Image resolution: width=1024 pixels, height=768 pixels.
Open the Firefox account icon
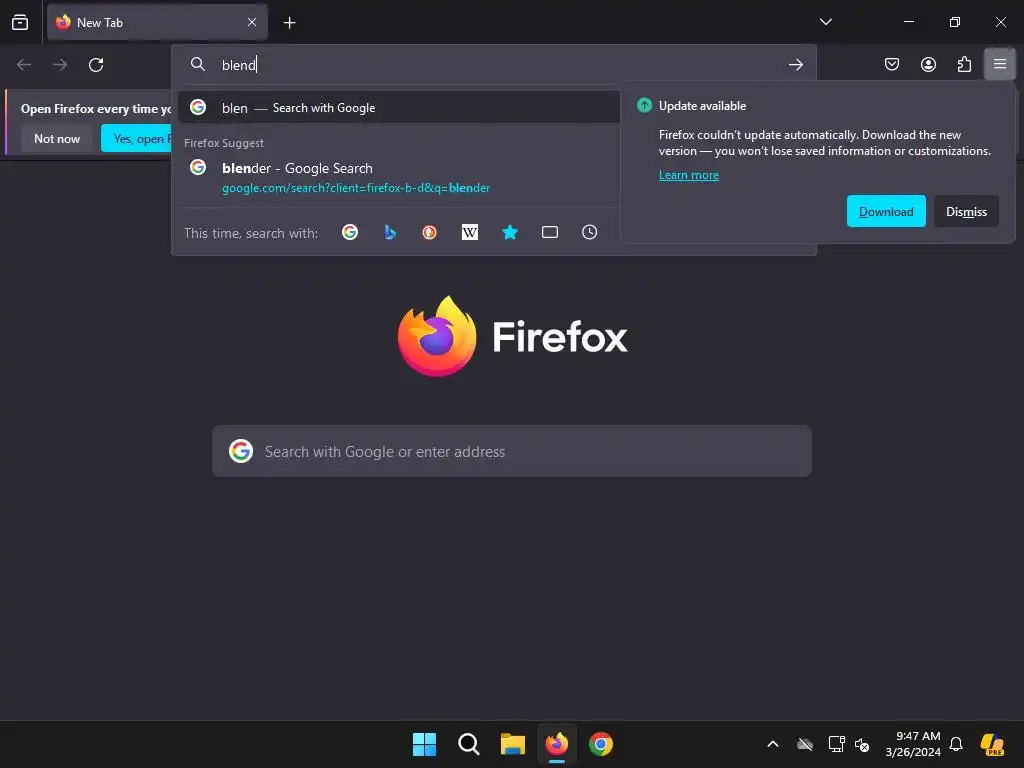(928, 64)
